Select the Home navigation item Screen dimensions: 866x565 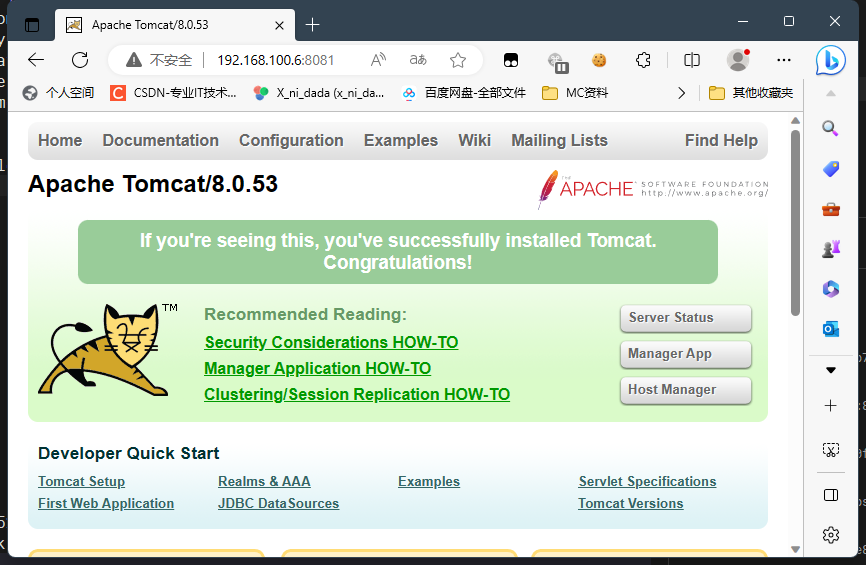[60, 141]
